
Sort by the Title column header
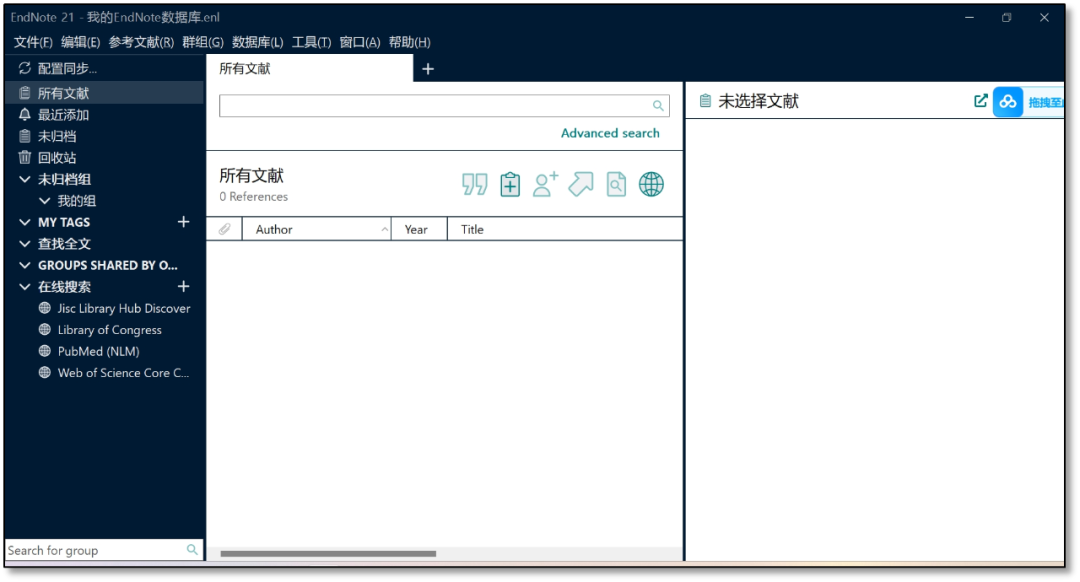click(565, 229)
